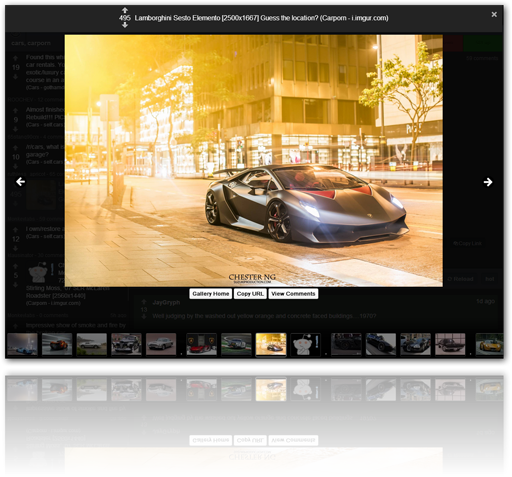The image size is (512, 477).
Task: Select the red Lamborghini showroom thumbnail
Action: [202, 344]
